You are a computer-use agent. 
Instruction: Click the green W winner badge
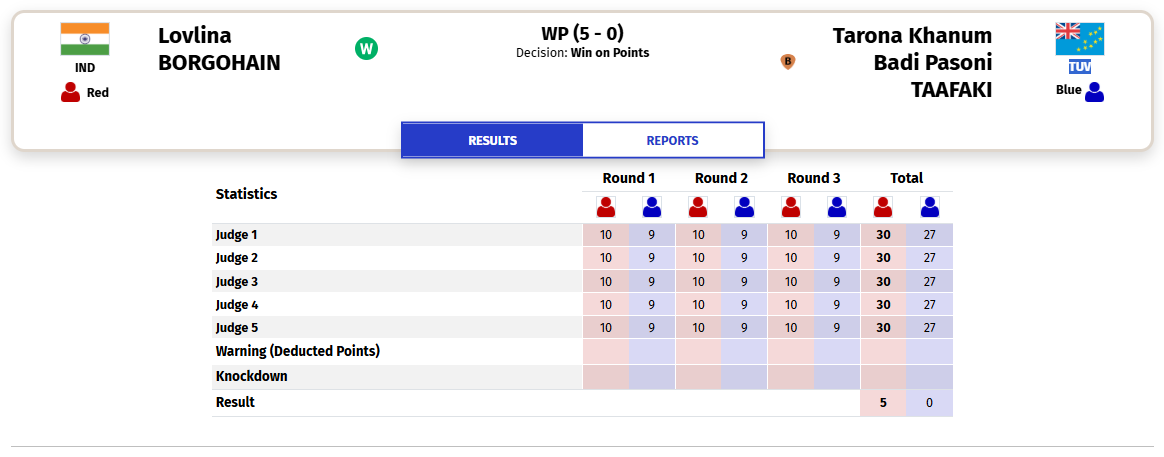tap(366, 49)
